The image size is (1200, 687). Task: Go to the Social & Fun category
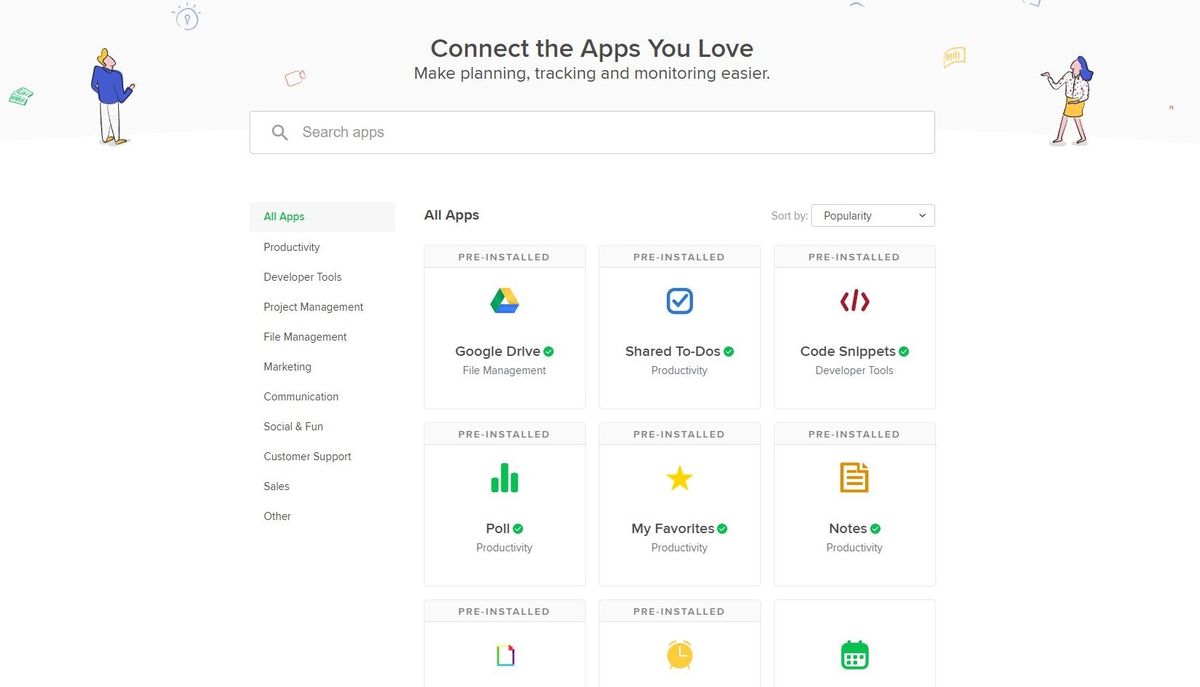[x=294, y=426]
